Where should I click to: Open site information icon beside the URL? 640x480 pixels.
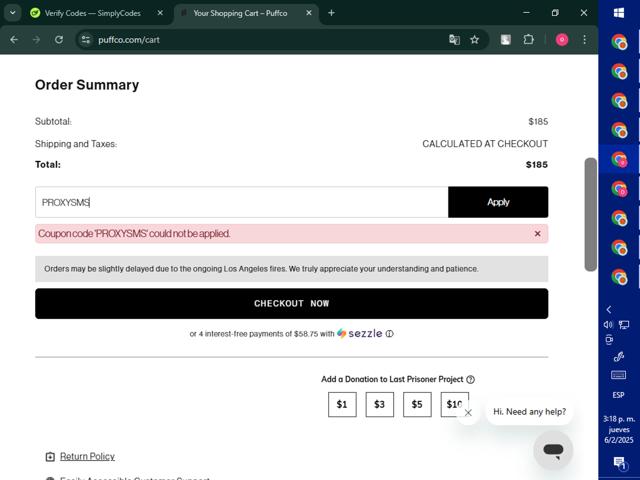[86, 40]
